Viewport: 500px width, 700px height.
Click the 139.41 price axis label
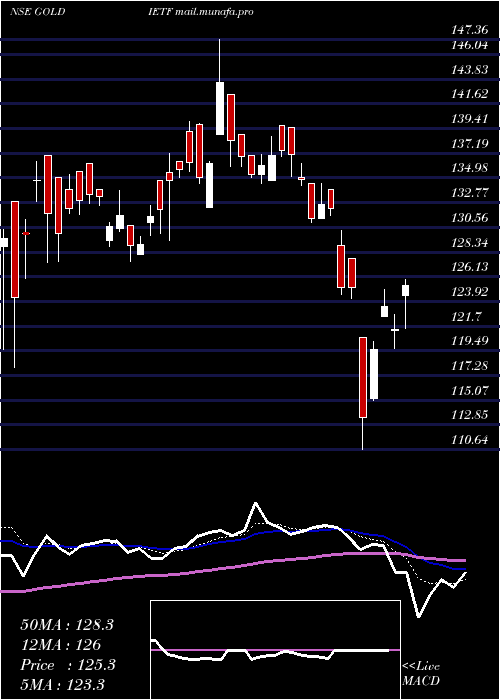click(469, 119)
